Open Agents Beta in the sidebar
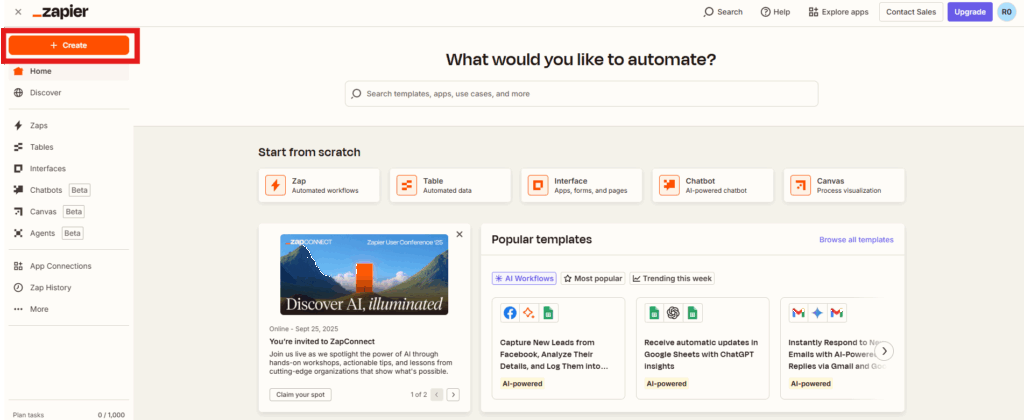 (x=69, y=233)
